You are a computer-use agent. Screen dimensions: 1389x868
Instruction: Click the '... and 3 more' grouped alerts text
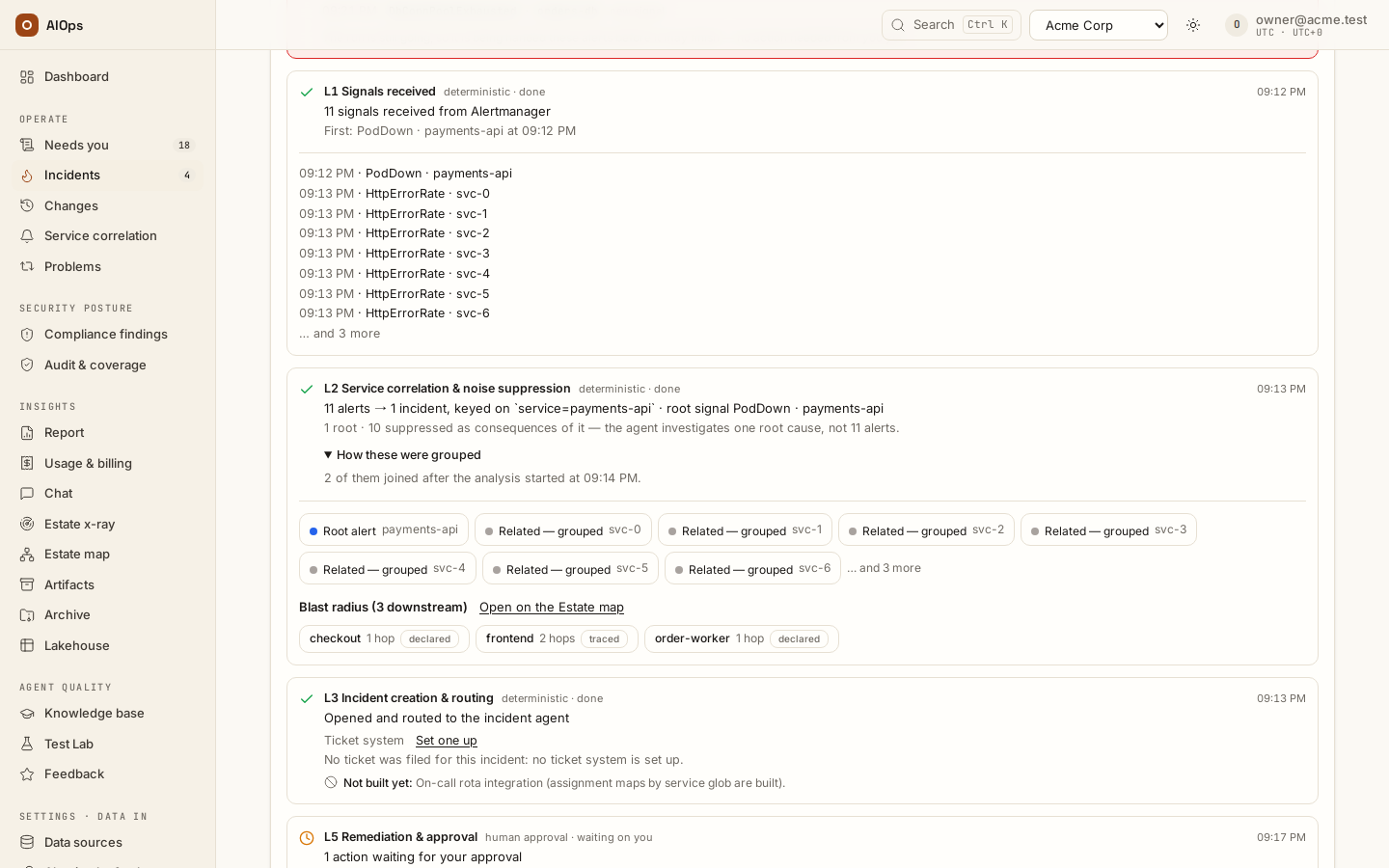(884, 569)
